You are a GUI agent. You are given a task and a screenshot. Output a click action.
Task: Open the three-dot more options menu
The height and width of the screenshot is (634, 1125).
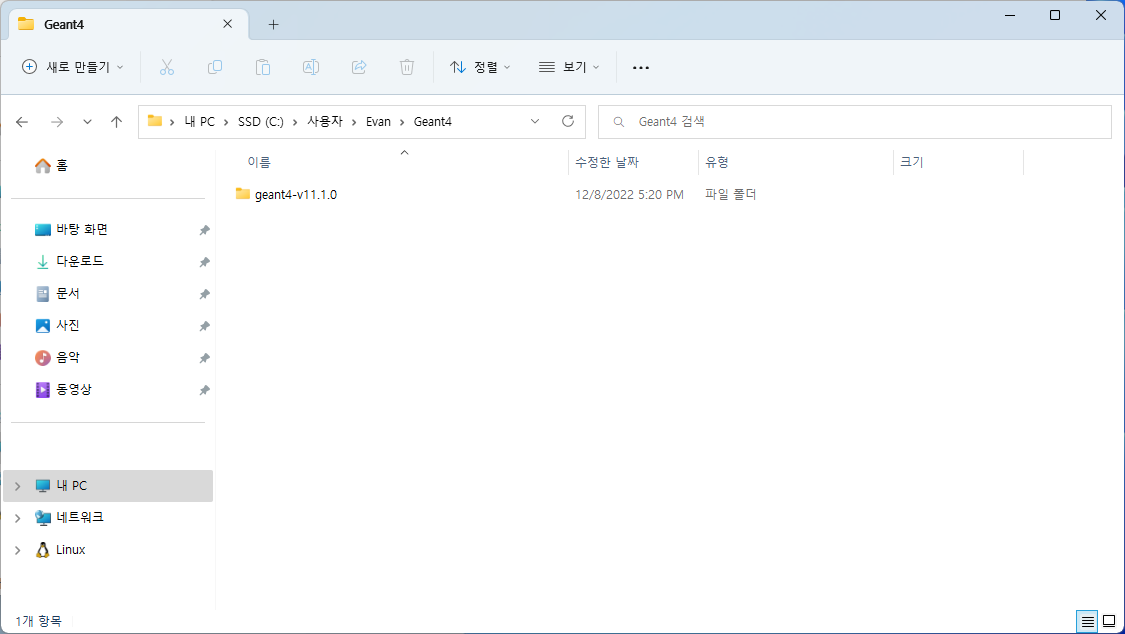(x=641, y=67)
